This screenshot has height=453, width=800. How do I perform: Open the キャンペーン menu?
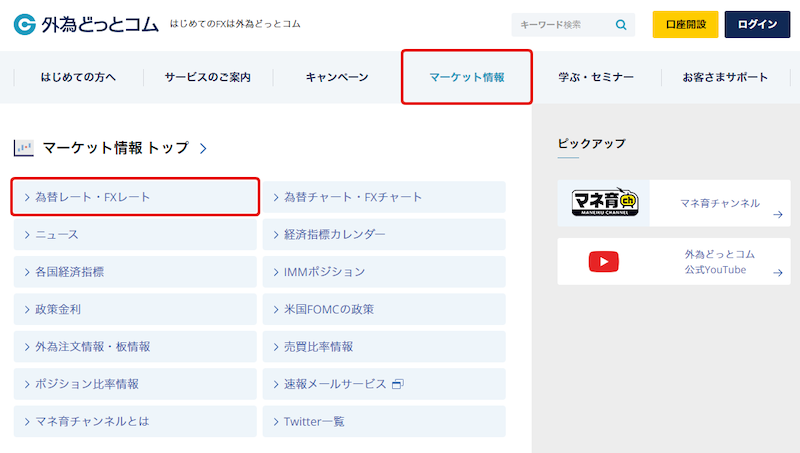tap(337, 77)
